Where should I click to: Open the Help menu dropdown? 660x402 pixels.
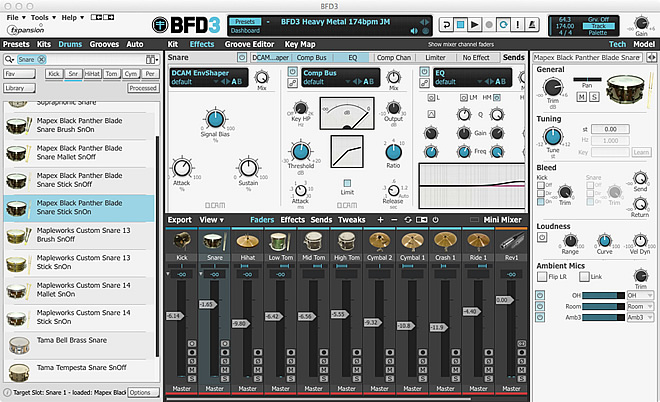72,17
